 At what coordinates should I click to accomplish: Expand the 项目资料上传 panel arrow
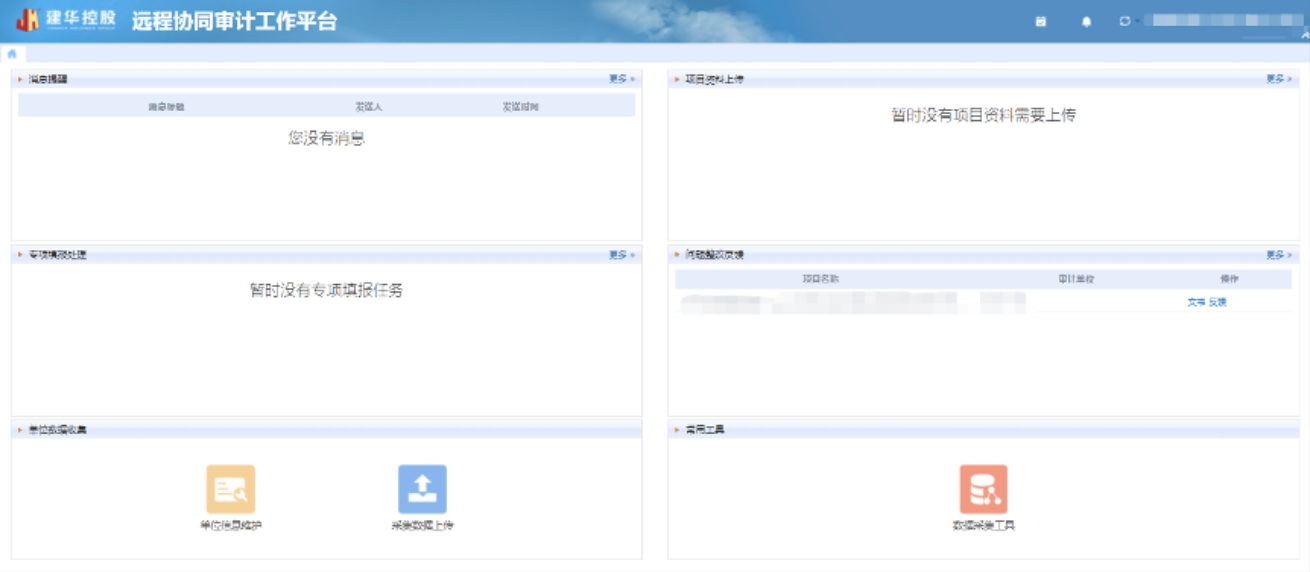coord(677,79)
